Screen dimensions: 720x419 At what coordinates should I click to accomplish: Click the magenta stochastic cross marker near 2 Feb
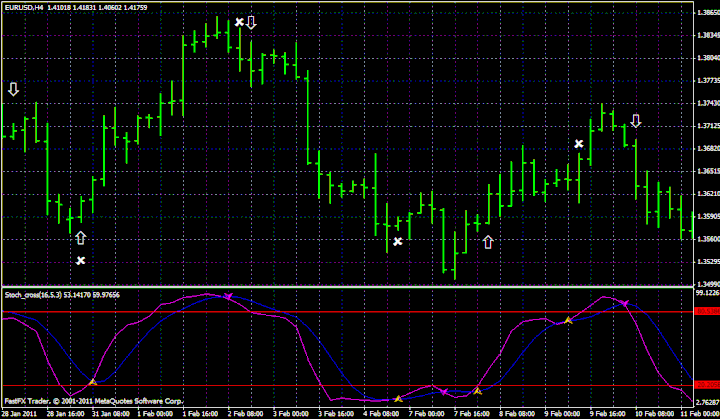(x=228, y=296)
